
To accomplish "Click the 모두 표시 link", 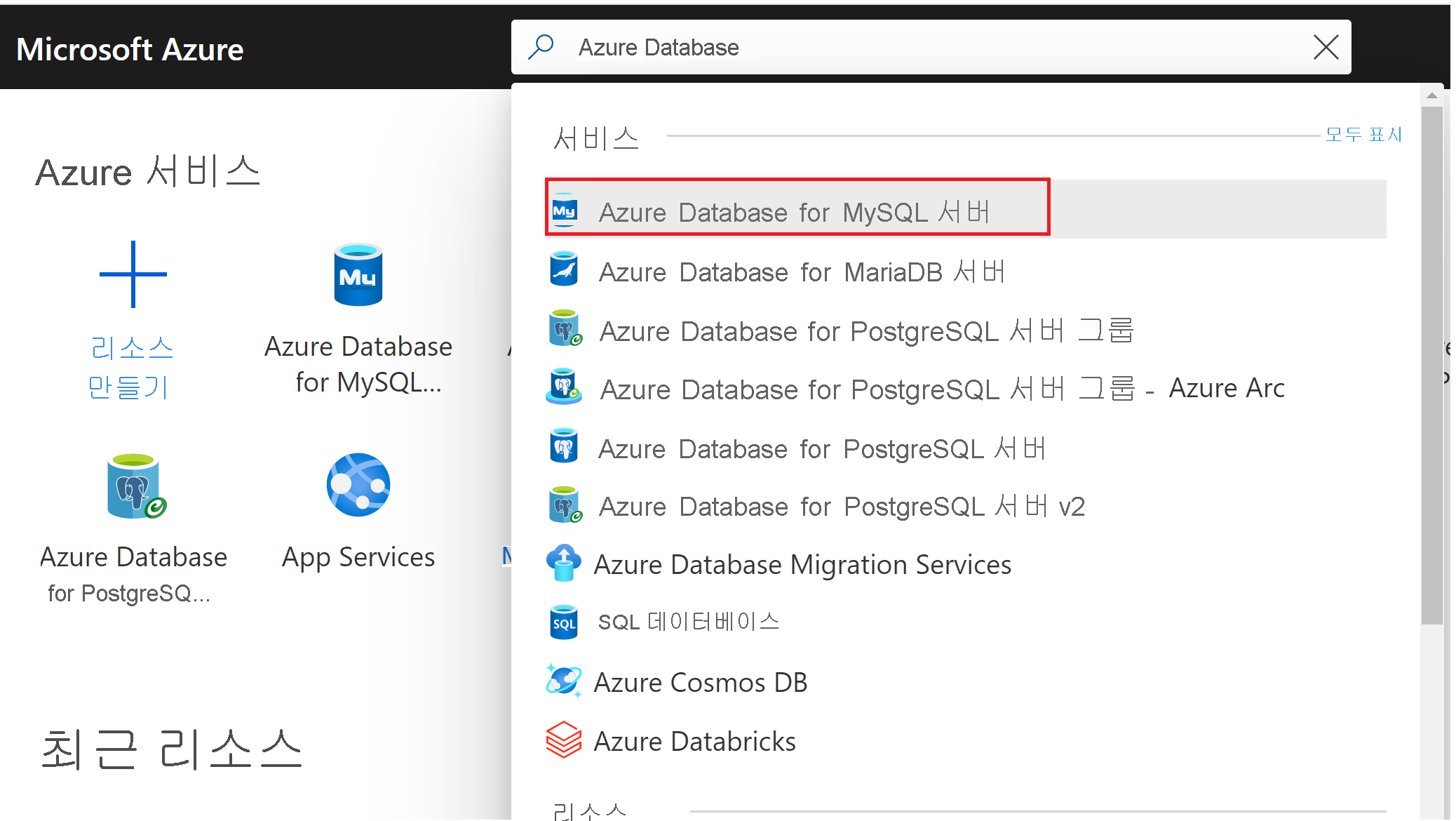I will 1363,133.
